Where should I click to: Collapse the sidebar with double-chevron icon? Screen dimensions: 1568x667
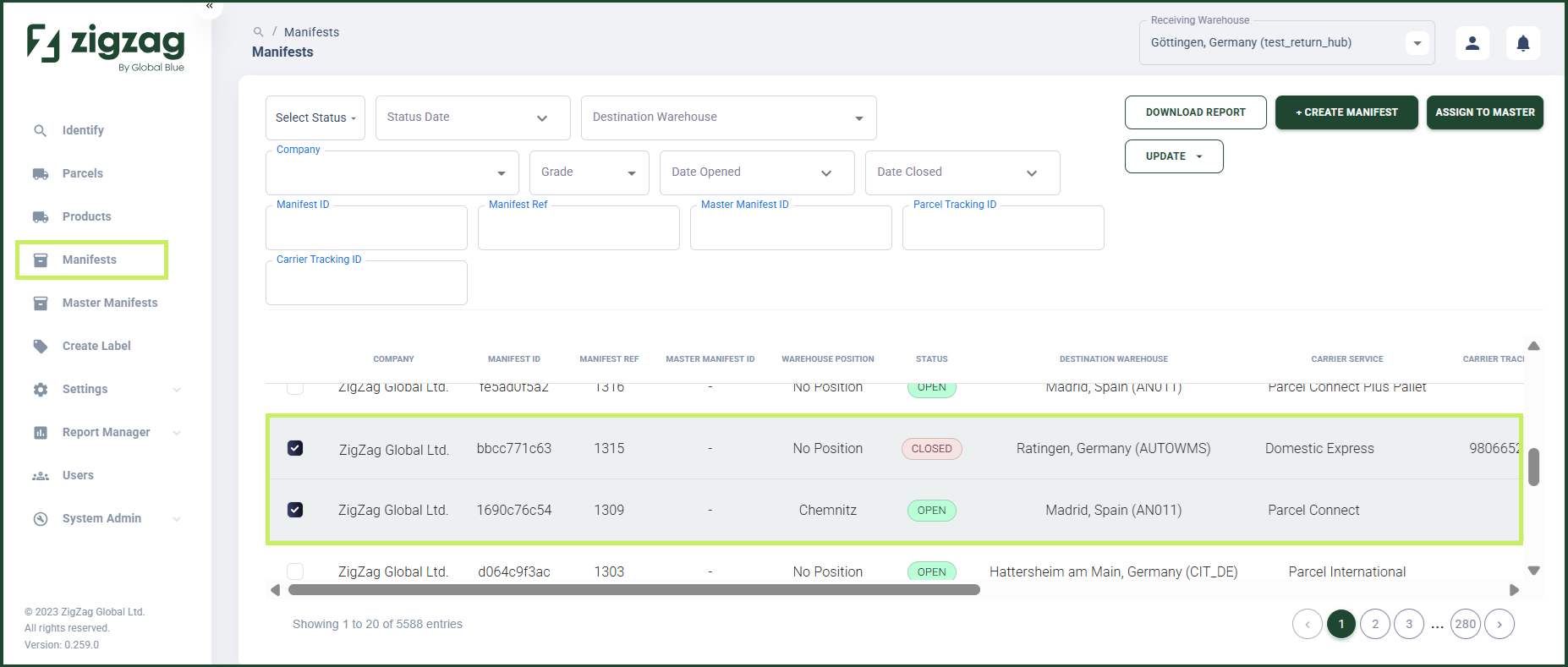click(x=210, y=5)
